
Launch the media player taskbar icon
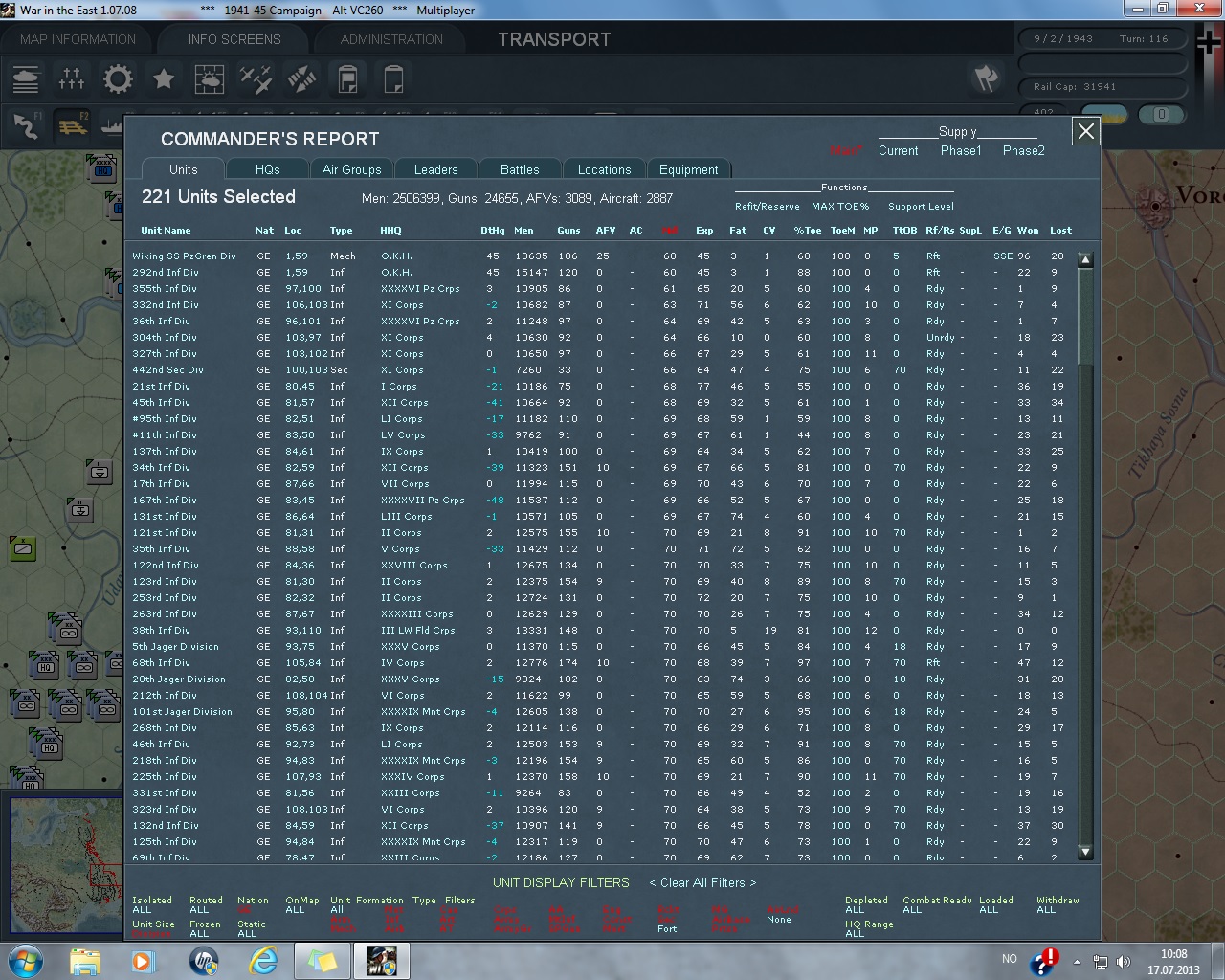(143, 960)
